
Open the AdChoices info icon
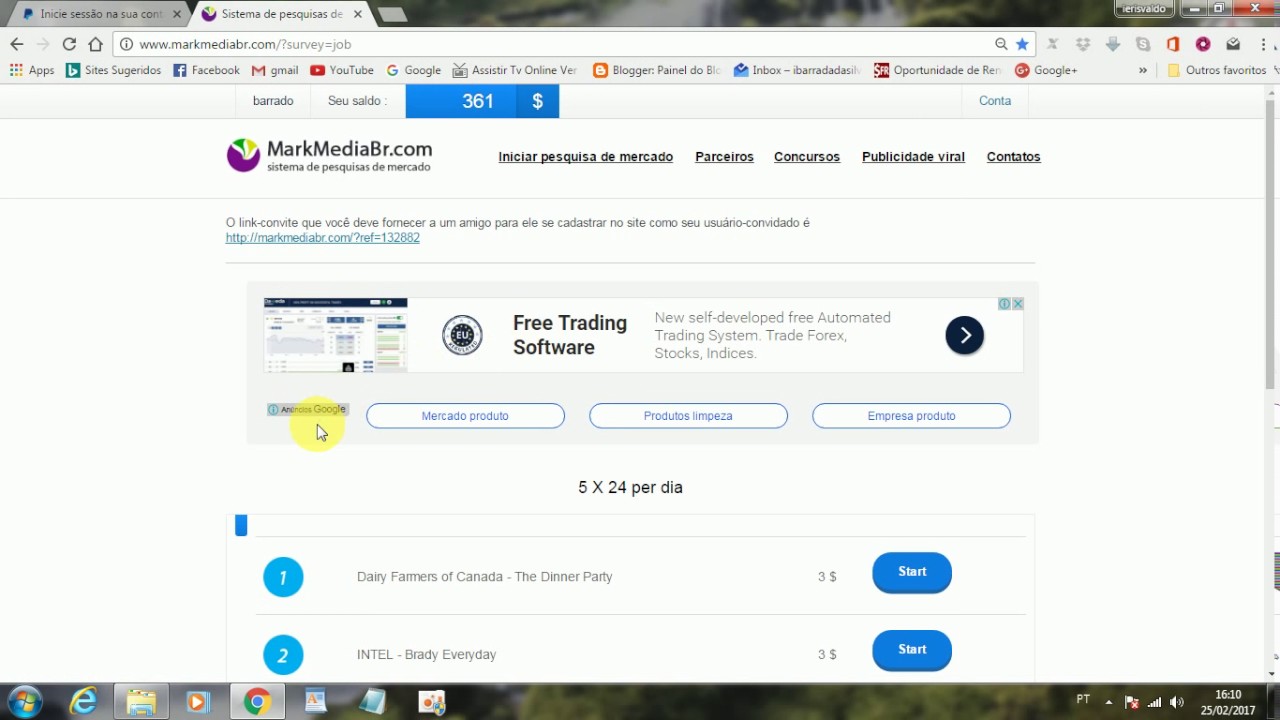coord(1003,304)
